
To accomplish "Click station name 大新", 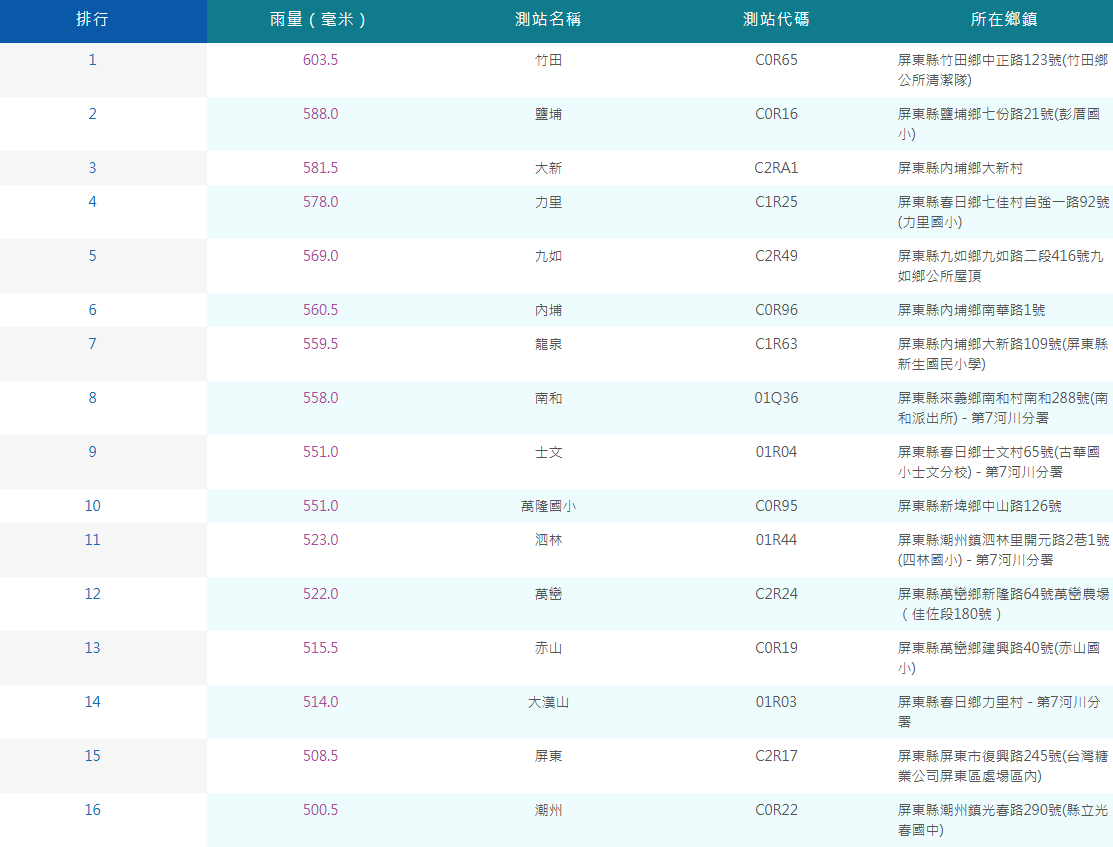I will click(x=548, y=168).
